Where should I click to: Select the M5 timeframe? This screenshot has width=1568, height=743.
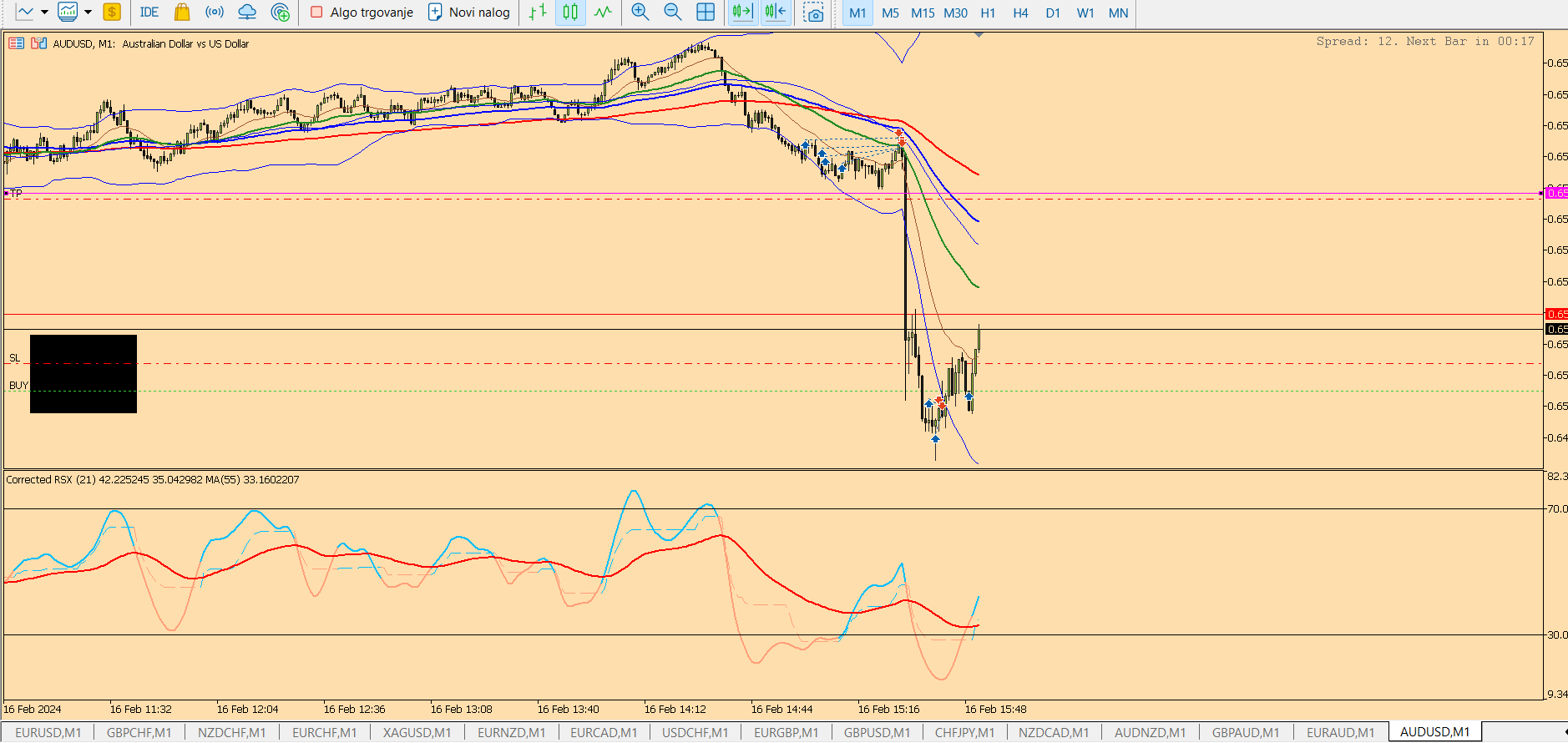tap(890, 13)
